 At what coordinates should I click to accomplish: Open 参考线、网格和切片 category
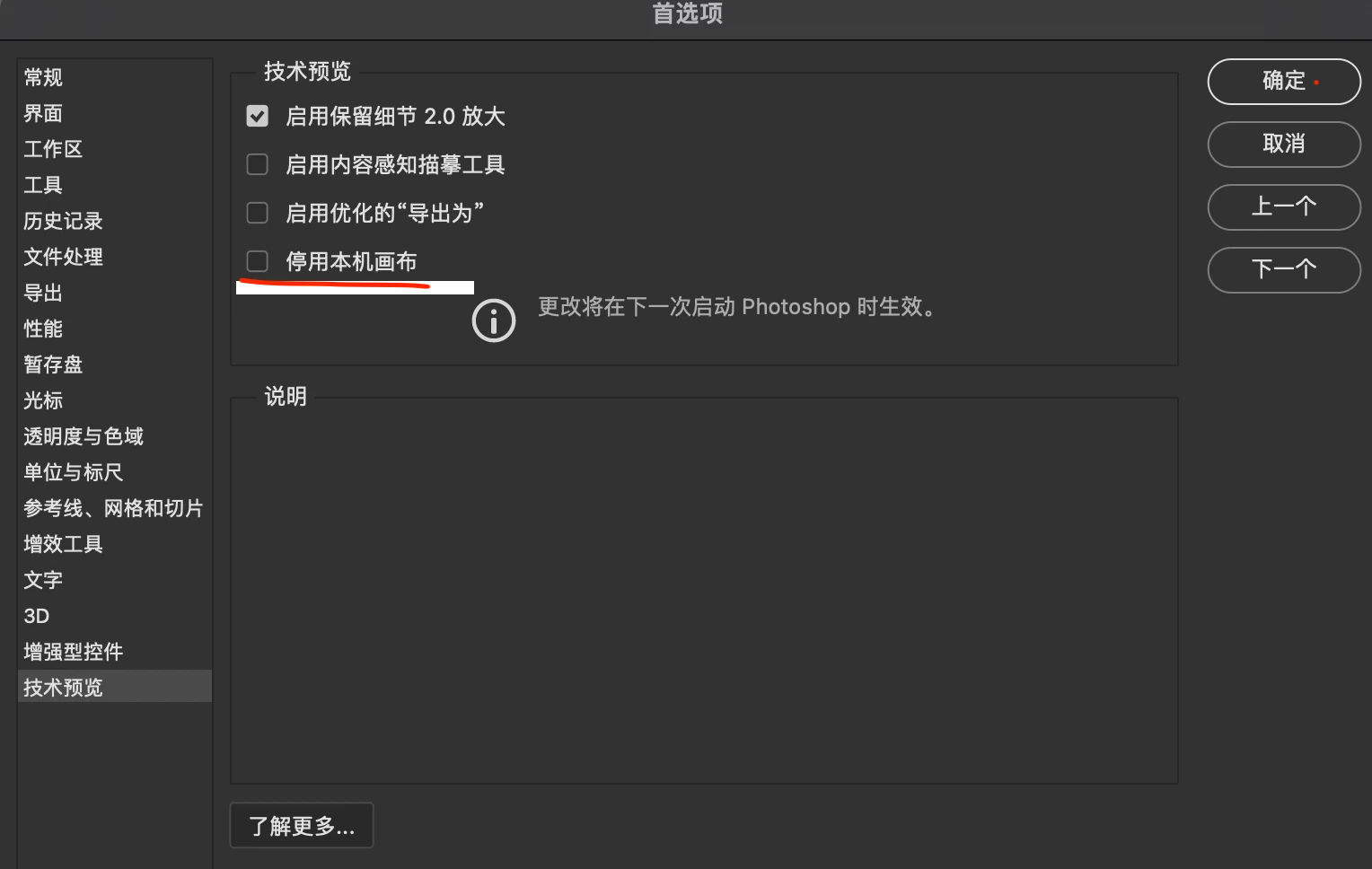115,508
